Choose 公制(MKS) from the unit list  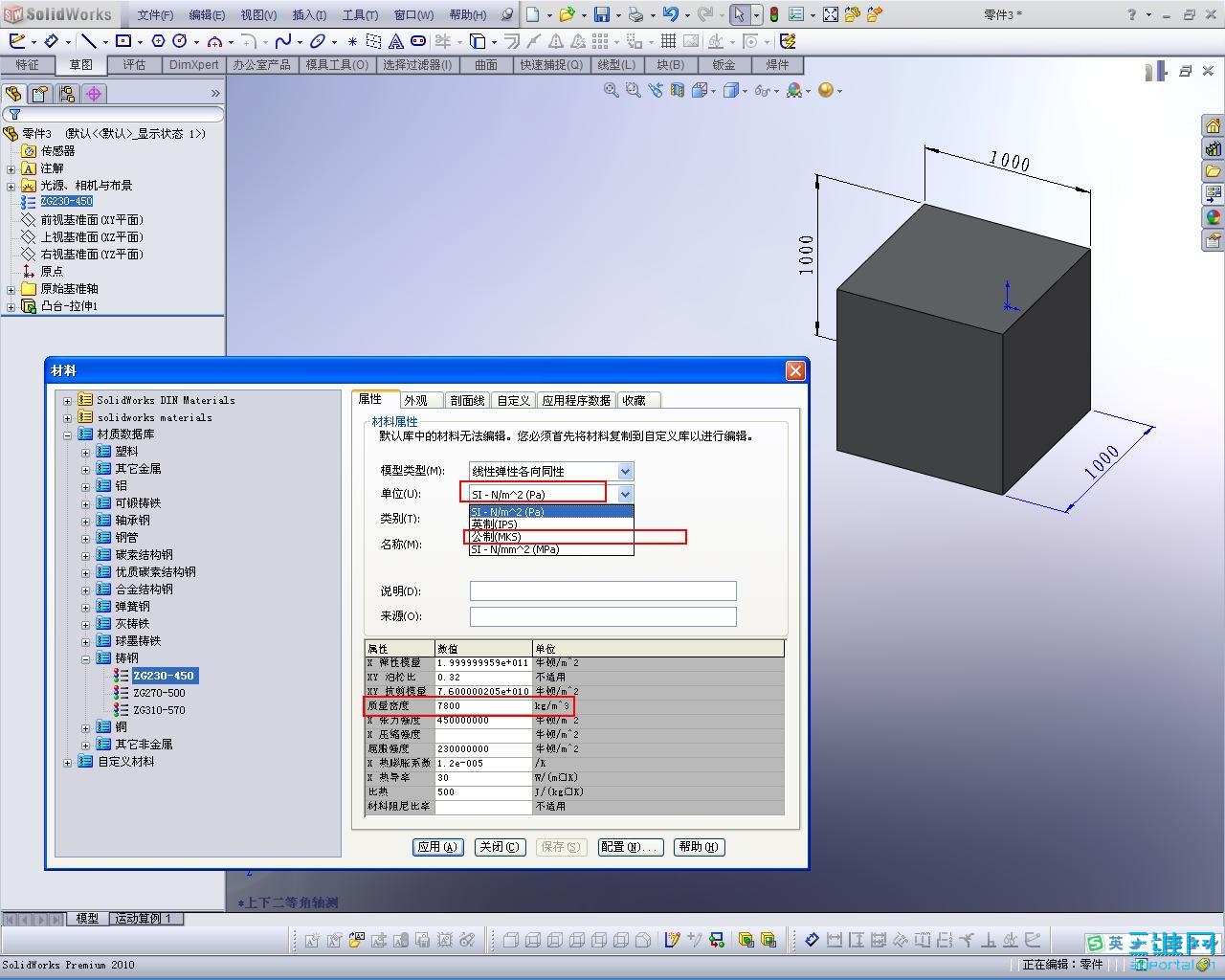pos(551,537)
